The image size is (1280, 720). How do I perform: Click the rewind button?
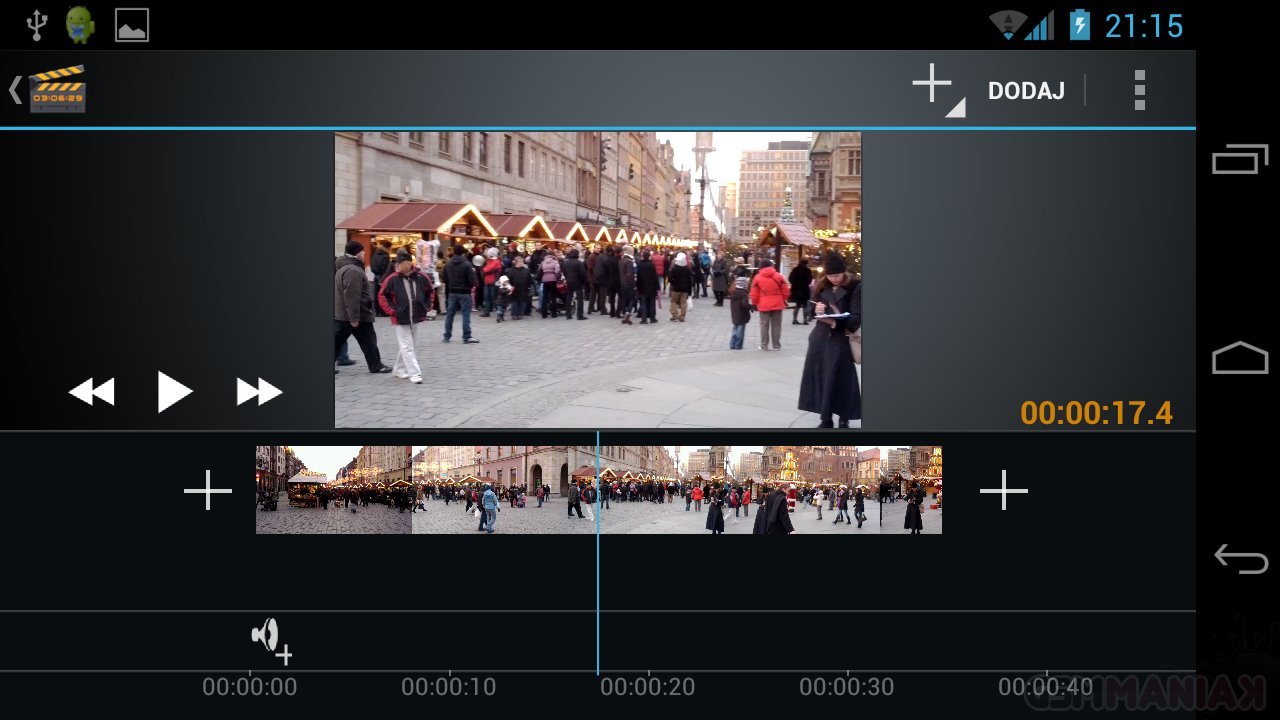[91, 392]
